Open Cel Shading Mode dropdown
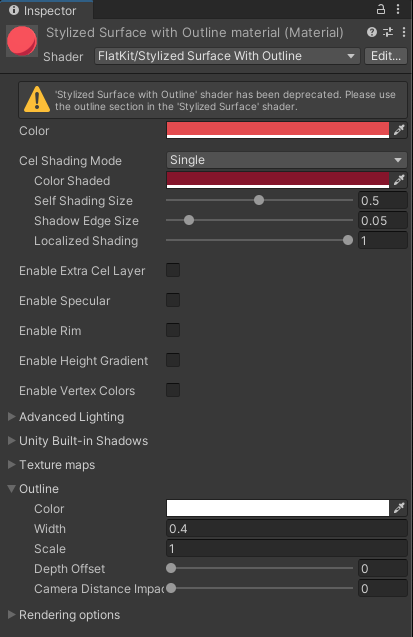Viewport: 413px width, 637px height. click(287, 160)
